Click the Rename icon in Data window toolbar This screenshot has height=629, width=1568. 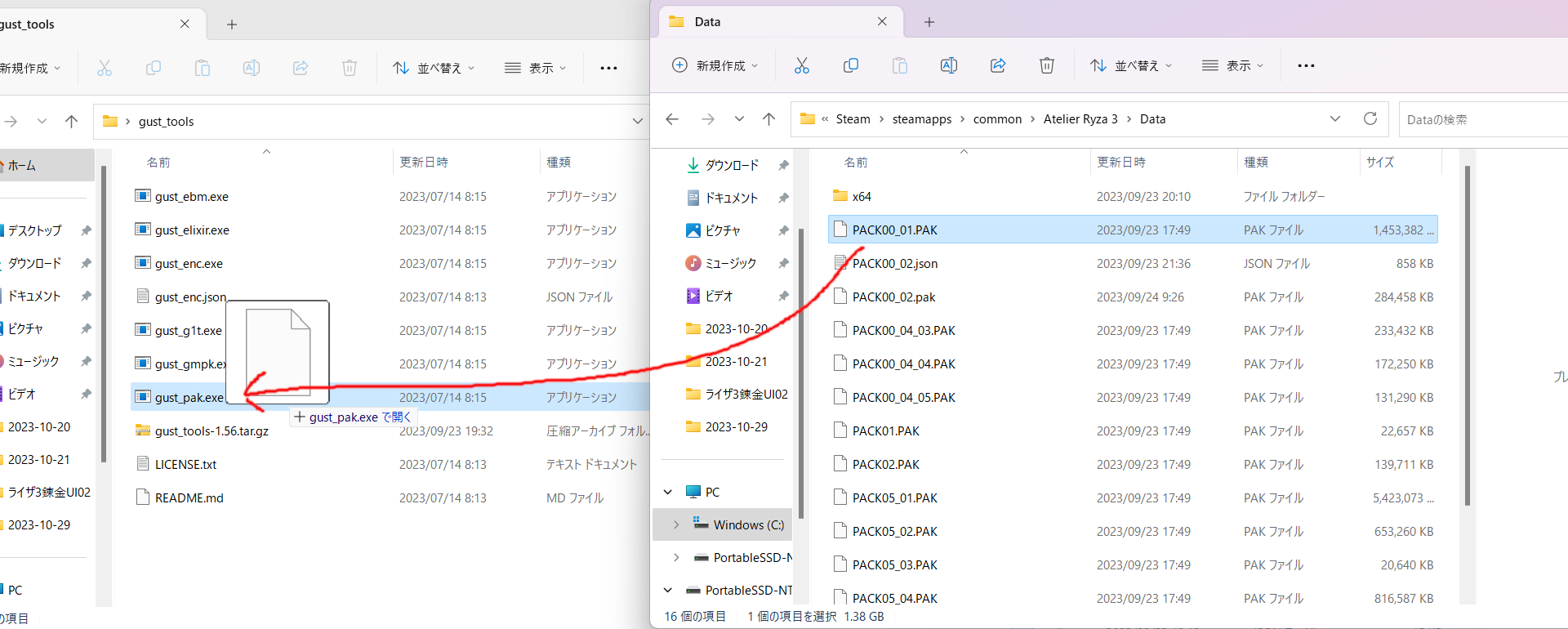tap(948, 65)
